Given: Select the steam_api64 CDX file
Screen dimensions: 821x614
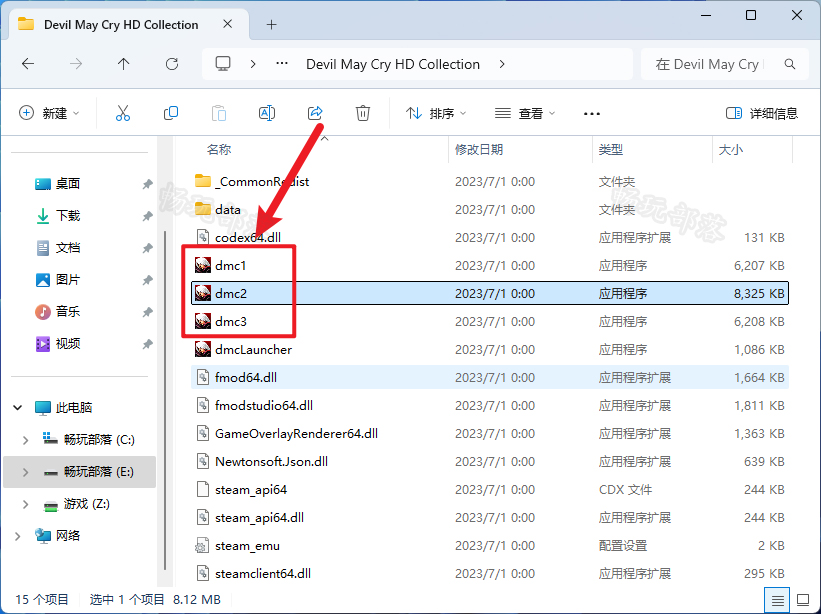Looking at the screenshot, I should coord(490,489).
